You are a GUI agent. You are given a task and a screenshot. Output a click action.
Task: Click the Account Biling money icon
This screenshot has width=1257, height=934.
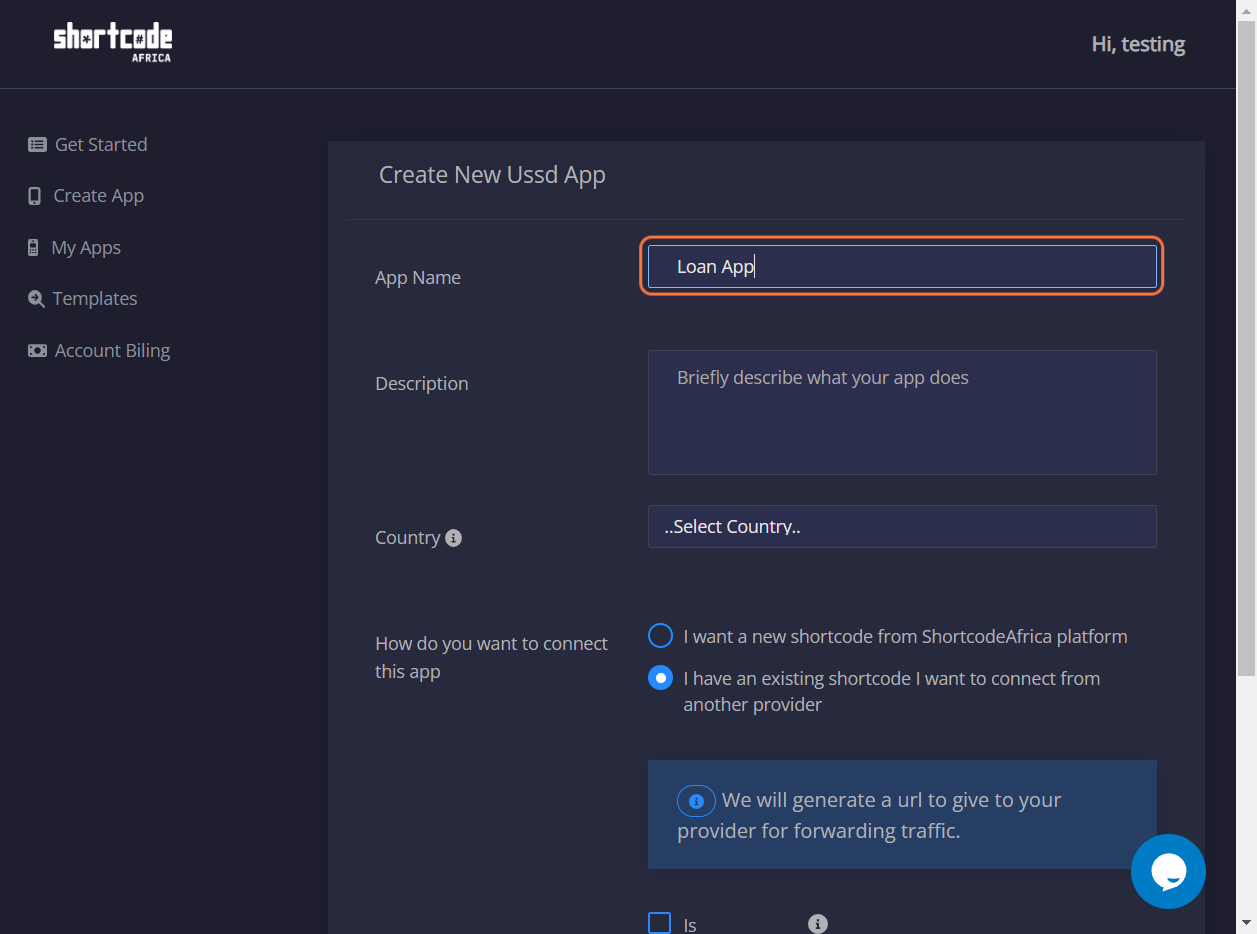click(37, 351)
